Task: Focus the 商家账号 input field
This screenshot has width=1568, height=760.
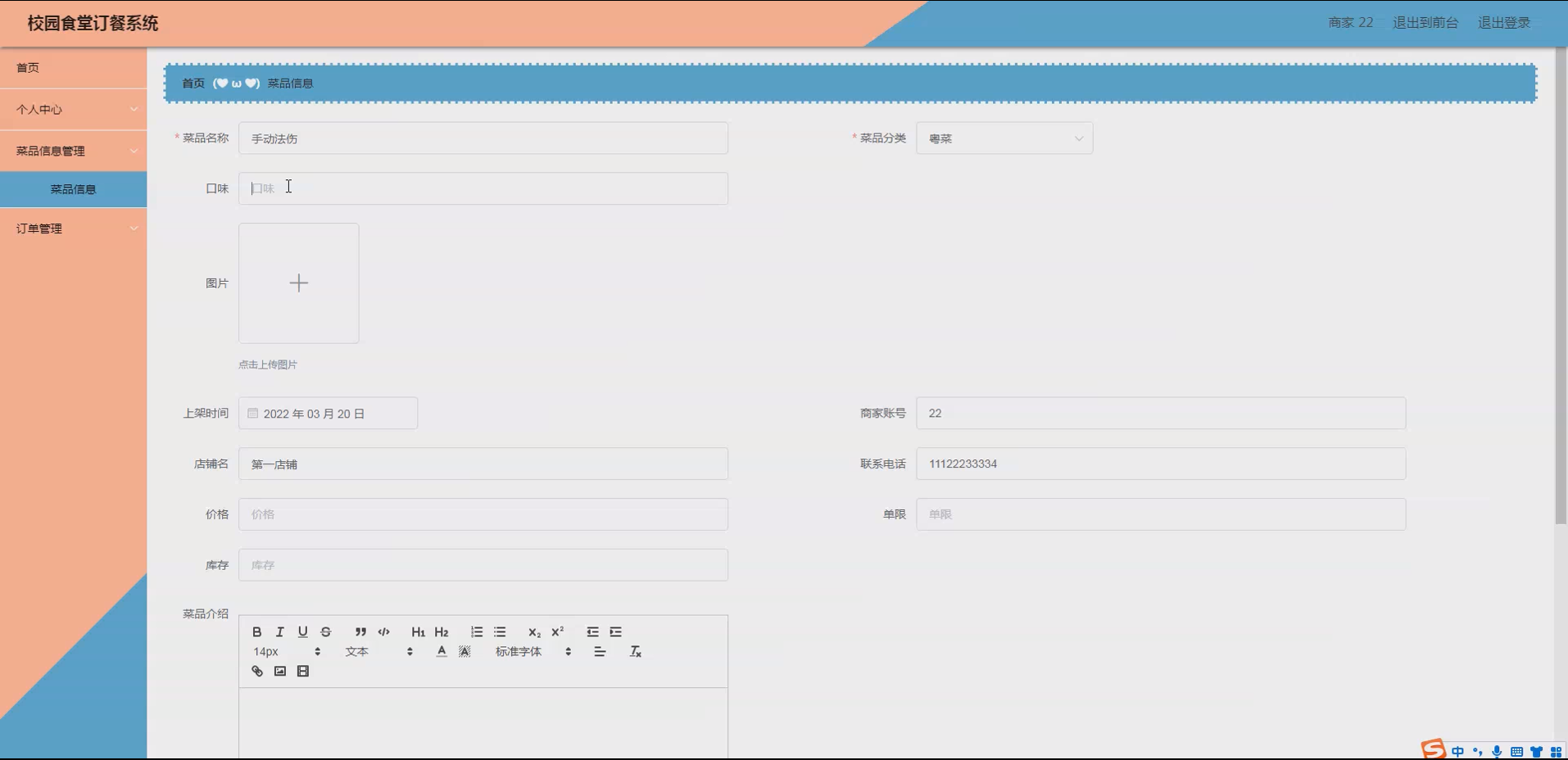Action: (1161, 414)
